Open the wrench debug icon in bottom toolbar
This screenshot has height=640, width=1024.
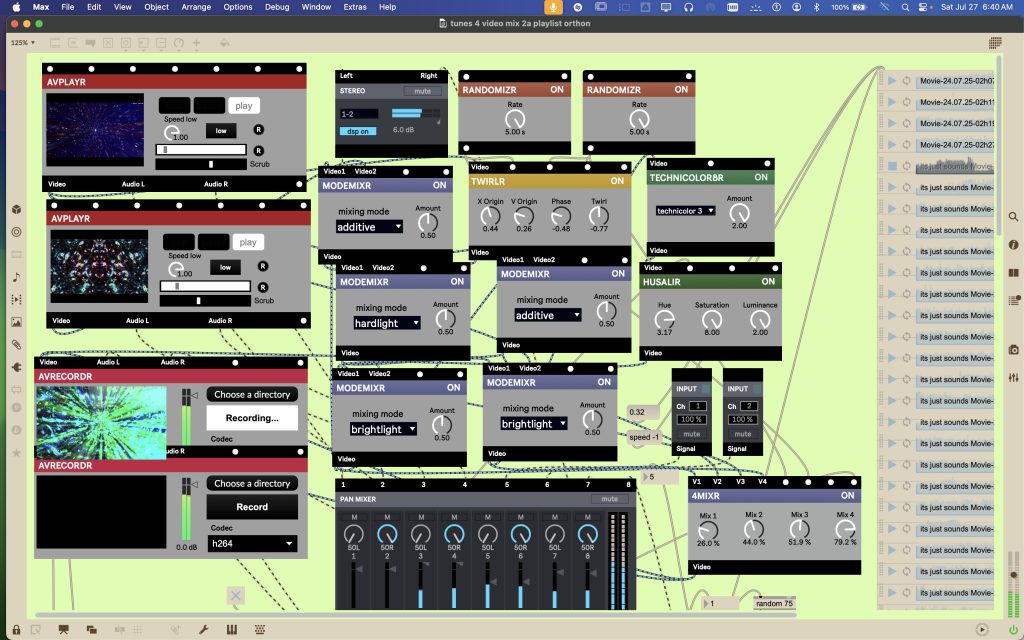tap(204, 630)
